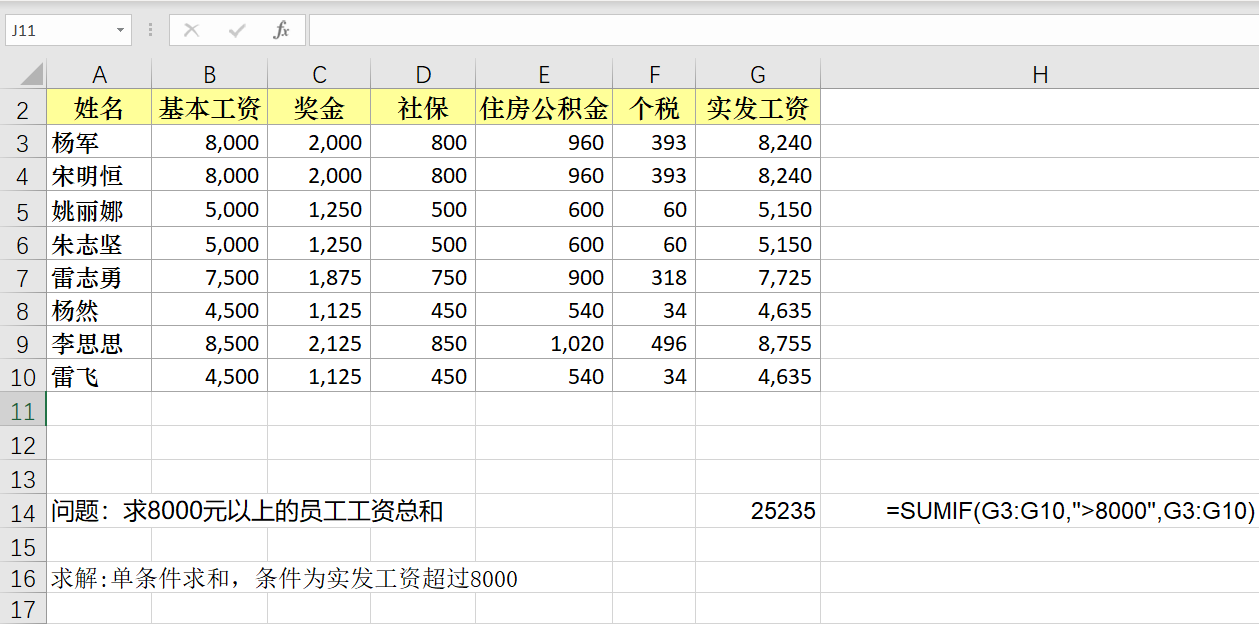Select column F header
The height and width of the screenshot is (624, 1259).
[x=654, y=74]
